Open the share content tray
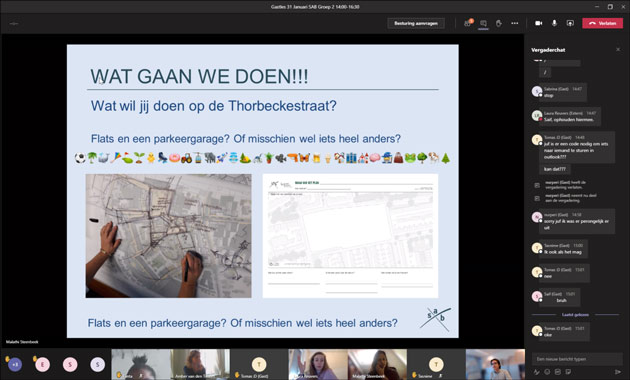Image resolution: width=630 pixels, height=380 pixels. [570, 23]
